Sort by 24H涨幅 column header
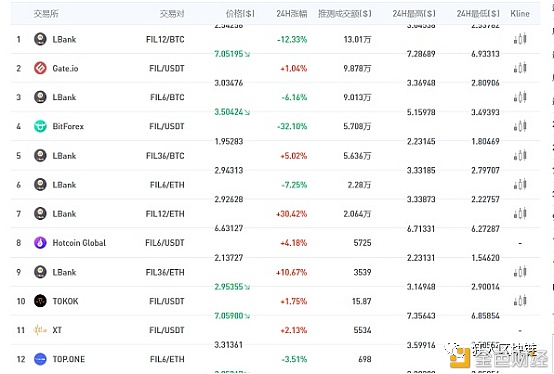This screenshot has width=554, height=374. pyautogui.click(x=292, y=14)
